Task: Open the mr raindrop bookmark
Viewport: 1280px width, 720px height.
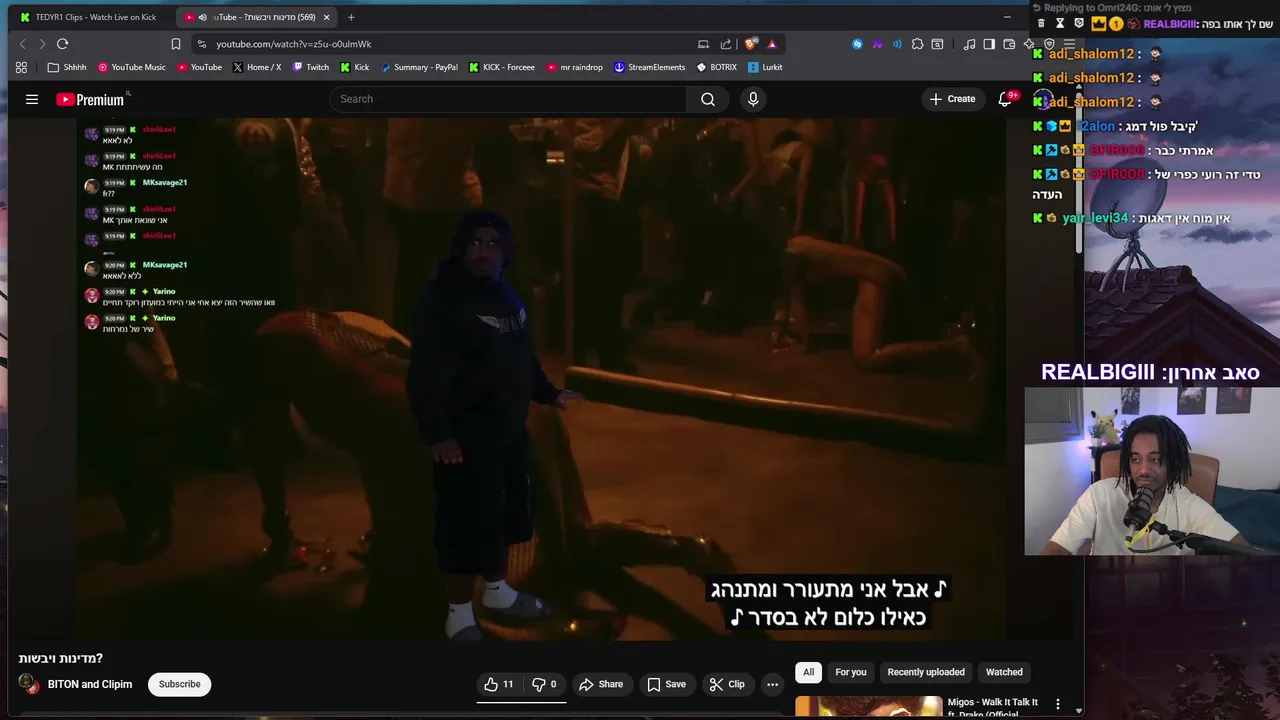Action: 574,67
